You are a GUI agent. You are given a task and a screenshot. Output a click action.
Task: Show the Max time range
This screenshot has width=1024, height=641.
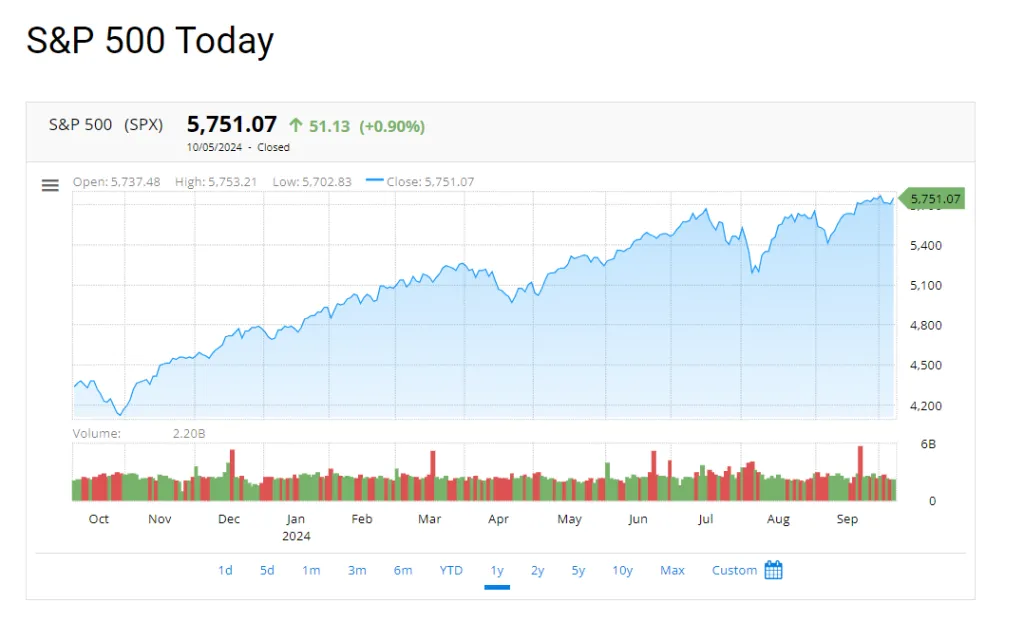pyautogui.click(x=672, y=571)
